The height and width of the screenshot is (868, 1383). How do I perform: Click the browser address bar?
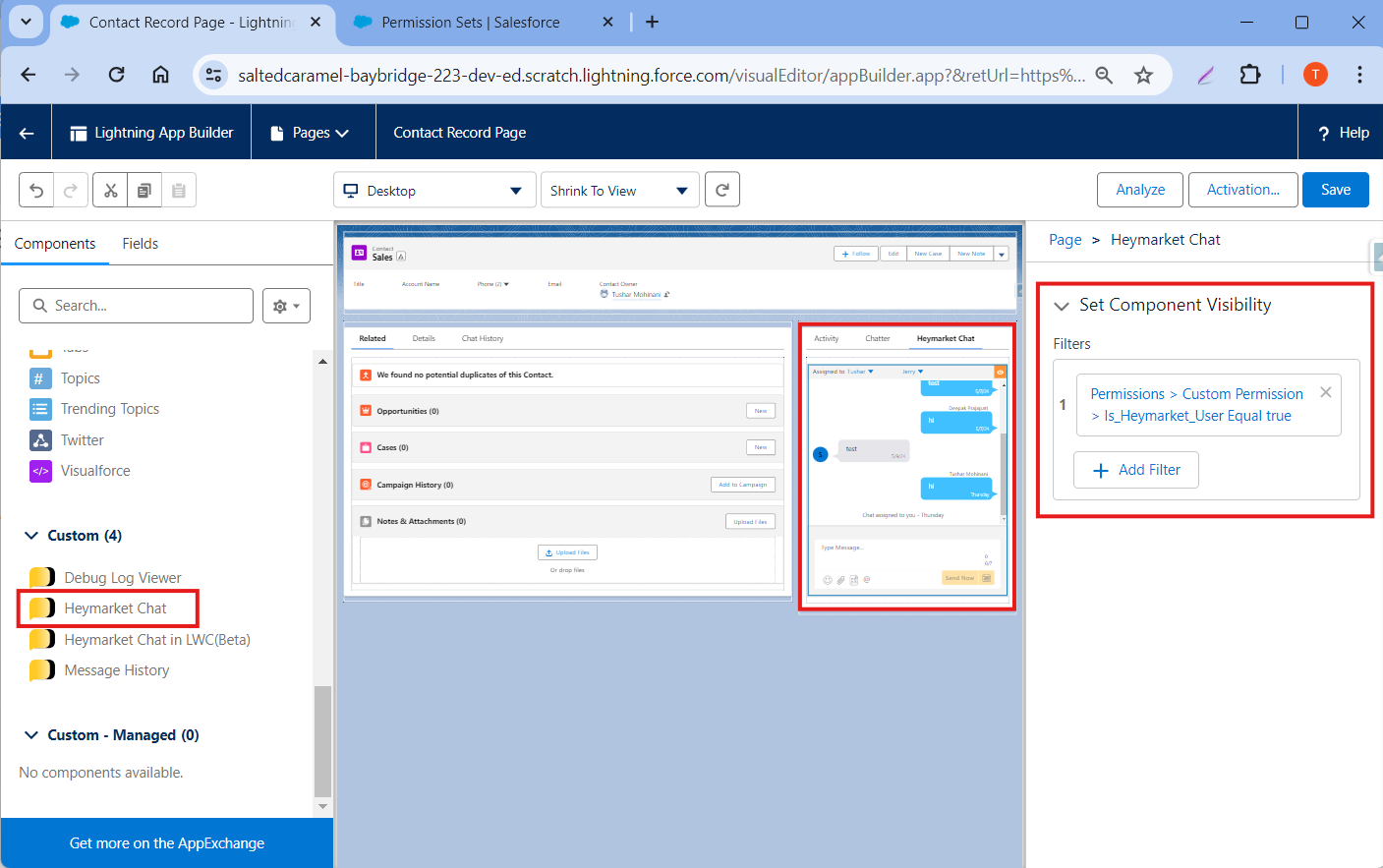(661, 75)
